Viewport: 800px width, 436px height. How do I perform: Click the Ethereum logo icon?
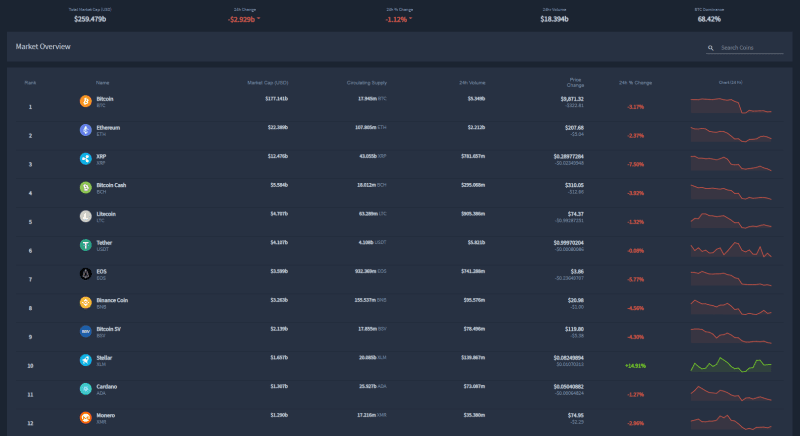(85, 130)
